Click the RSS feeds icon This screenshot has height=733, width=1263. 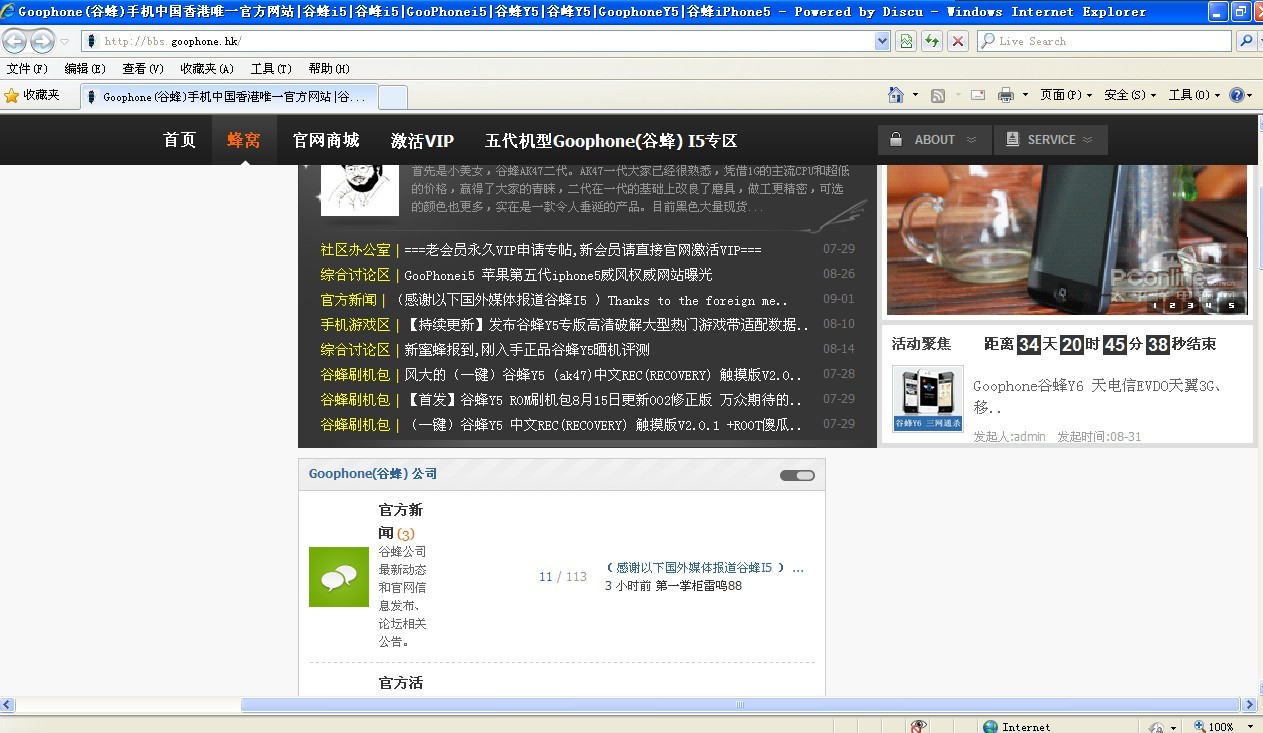click(x=938, y=95)
